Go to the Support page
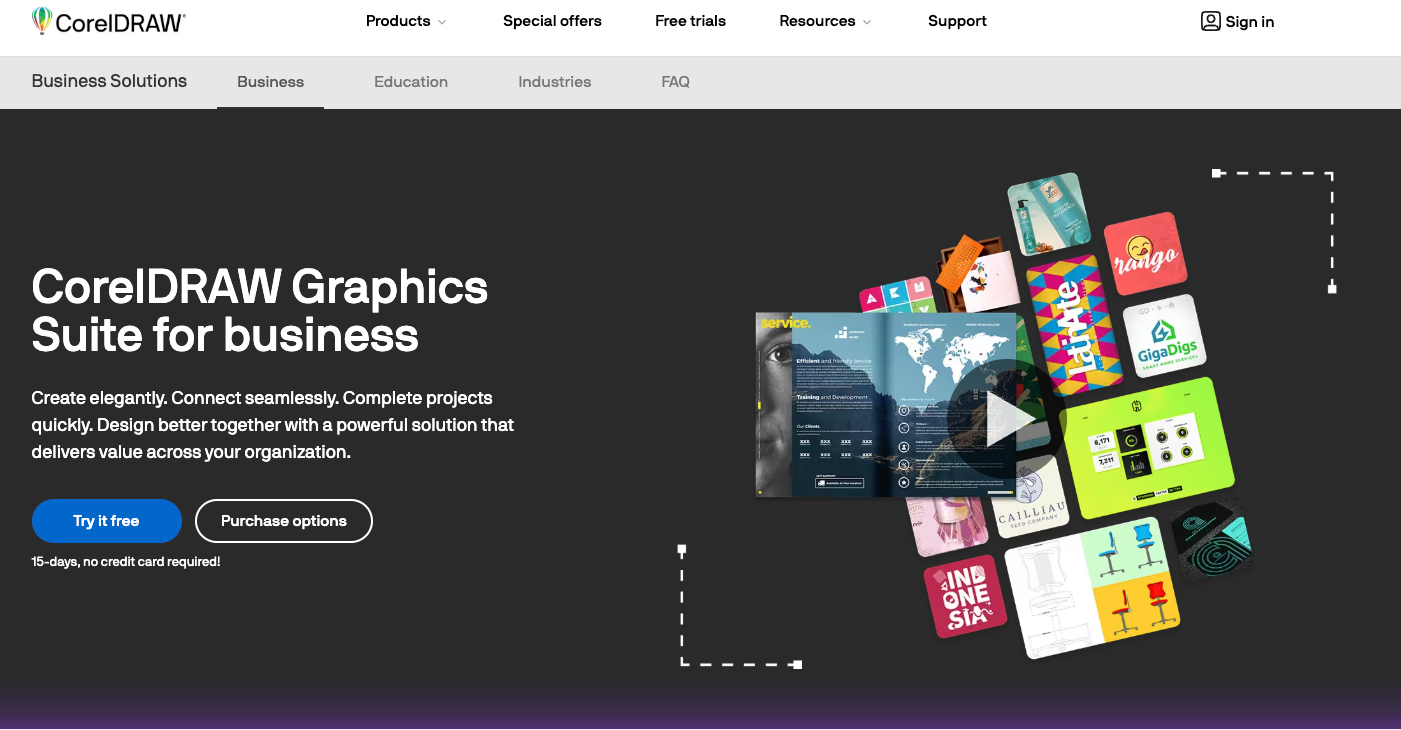Image resolution: width=1401 pixels, height=730 pixels. click(957, 21)
